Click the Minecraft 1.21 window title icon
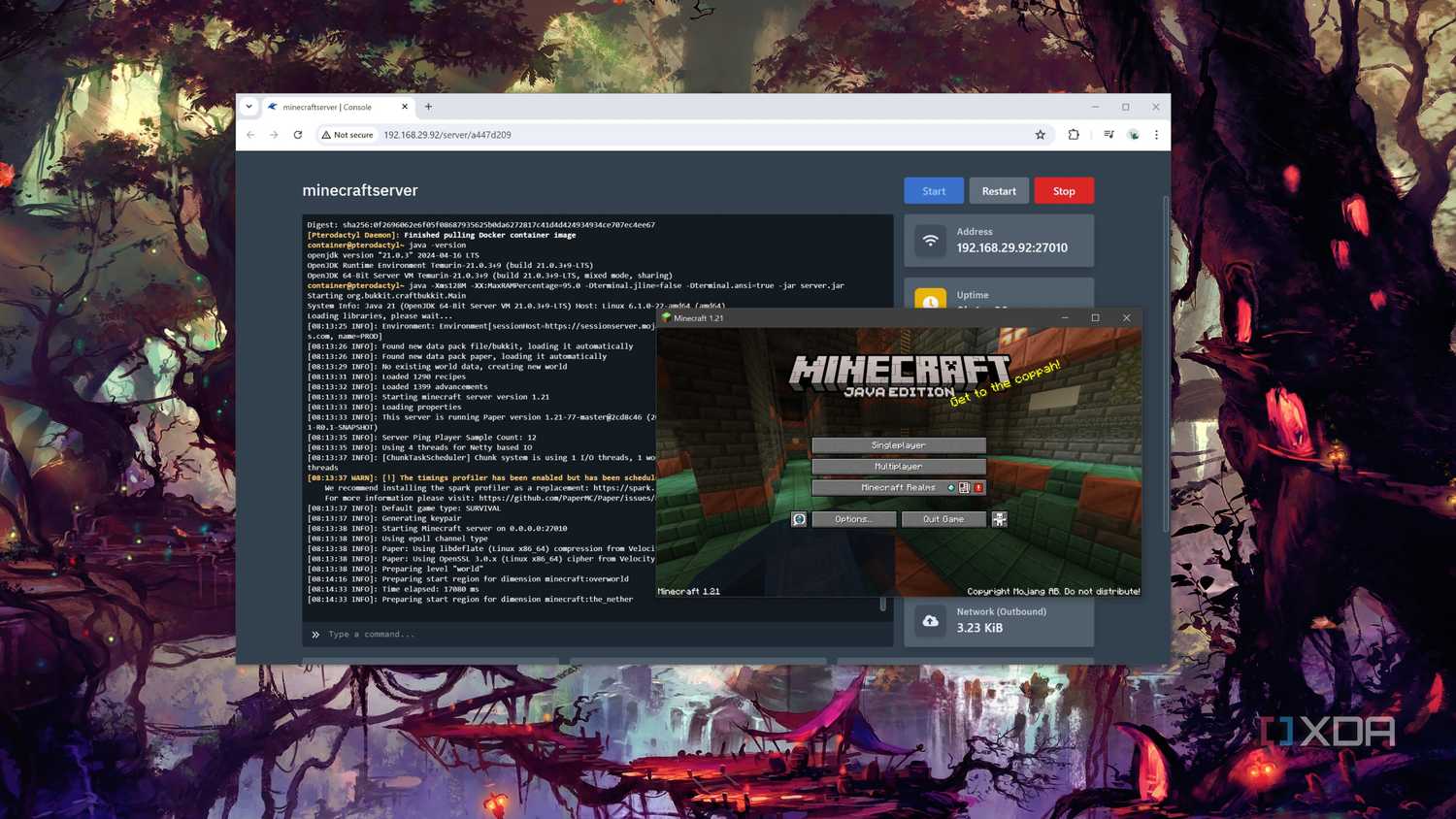 [x=666, y=317]
